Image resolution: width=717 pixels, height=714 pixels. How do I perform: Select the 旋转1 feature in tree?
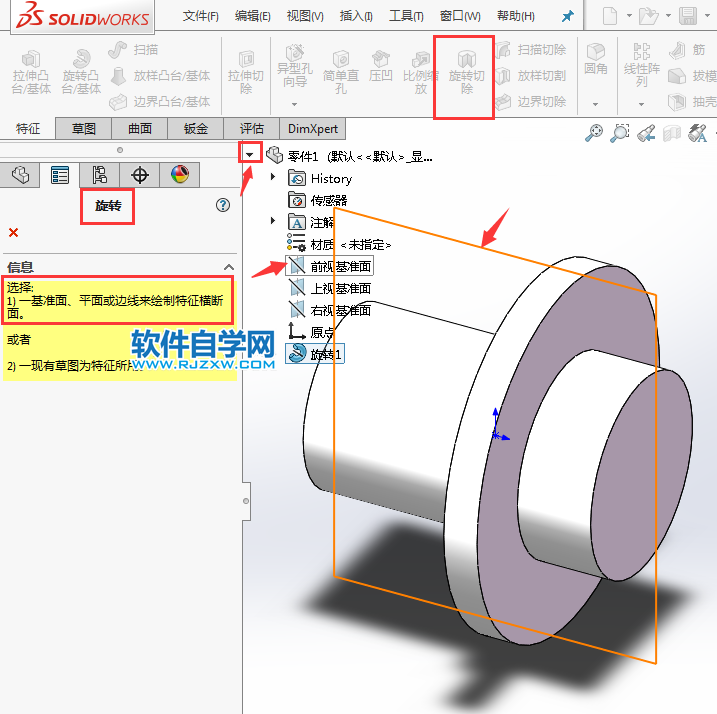coord(315,354)
